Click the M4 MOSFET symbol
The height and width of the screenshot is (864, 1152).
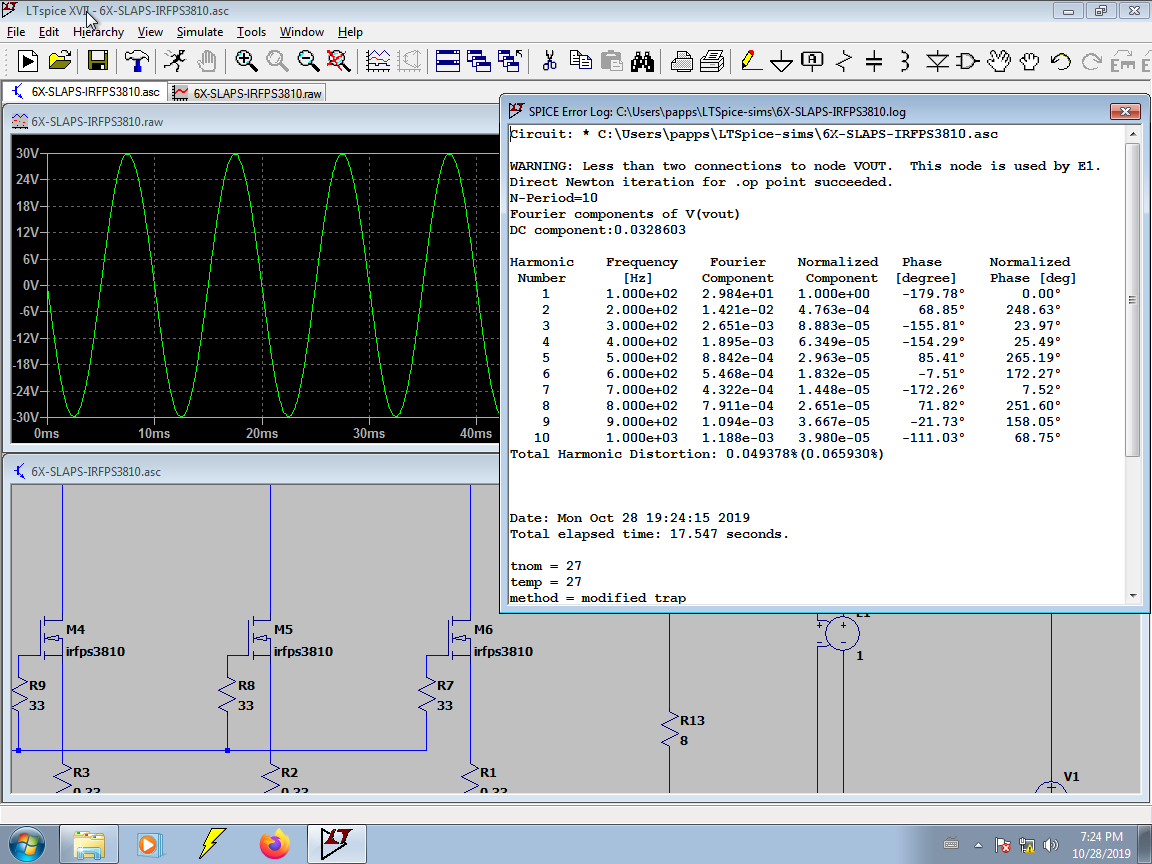click(x=51, y=638)
